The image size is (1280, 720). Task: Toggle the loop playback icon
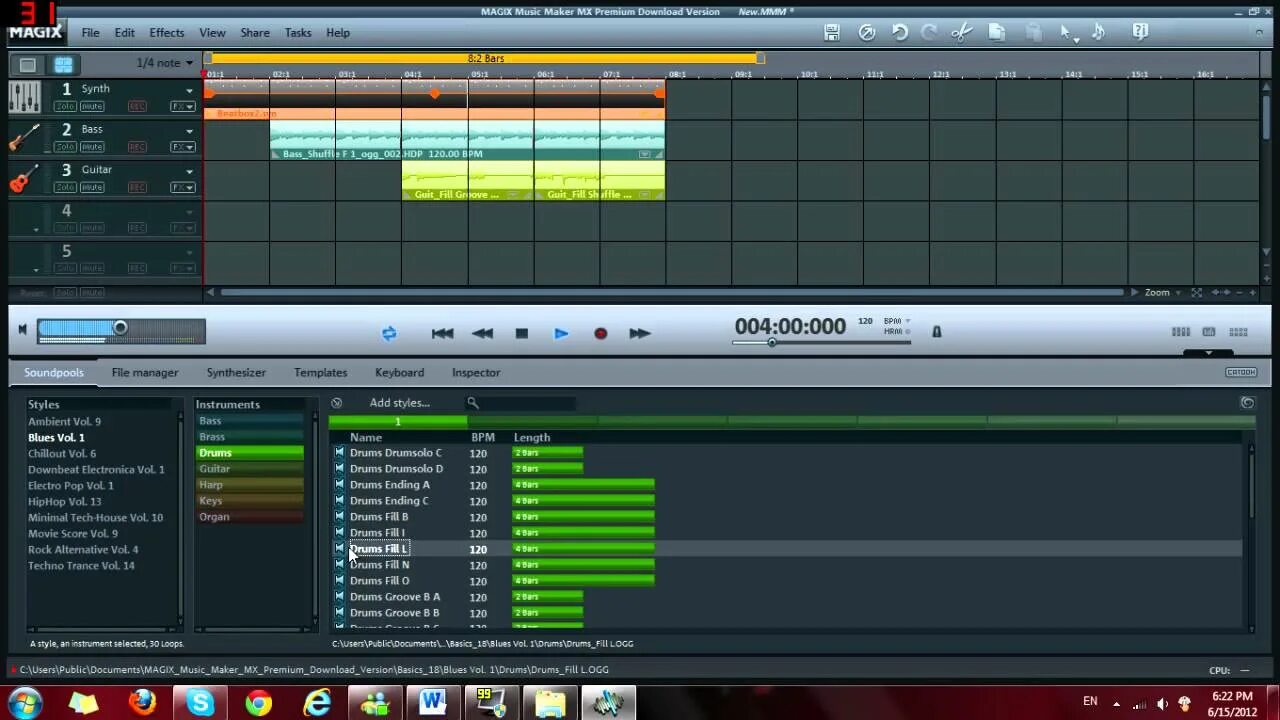pyautogui.click(x=389, y=333)
